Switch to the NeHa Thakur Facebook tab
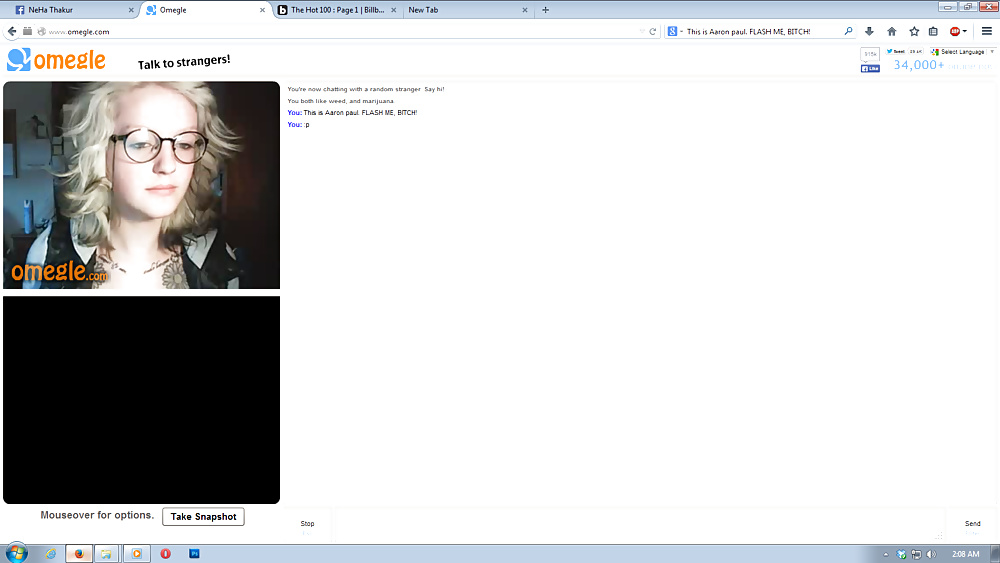 [x=71, y=10]
